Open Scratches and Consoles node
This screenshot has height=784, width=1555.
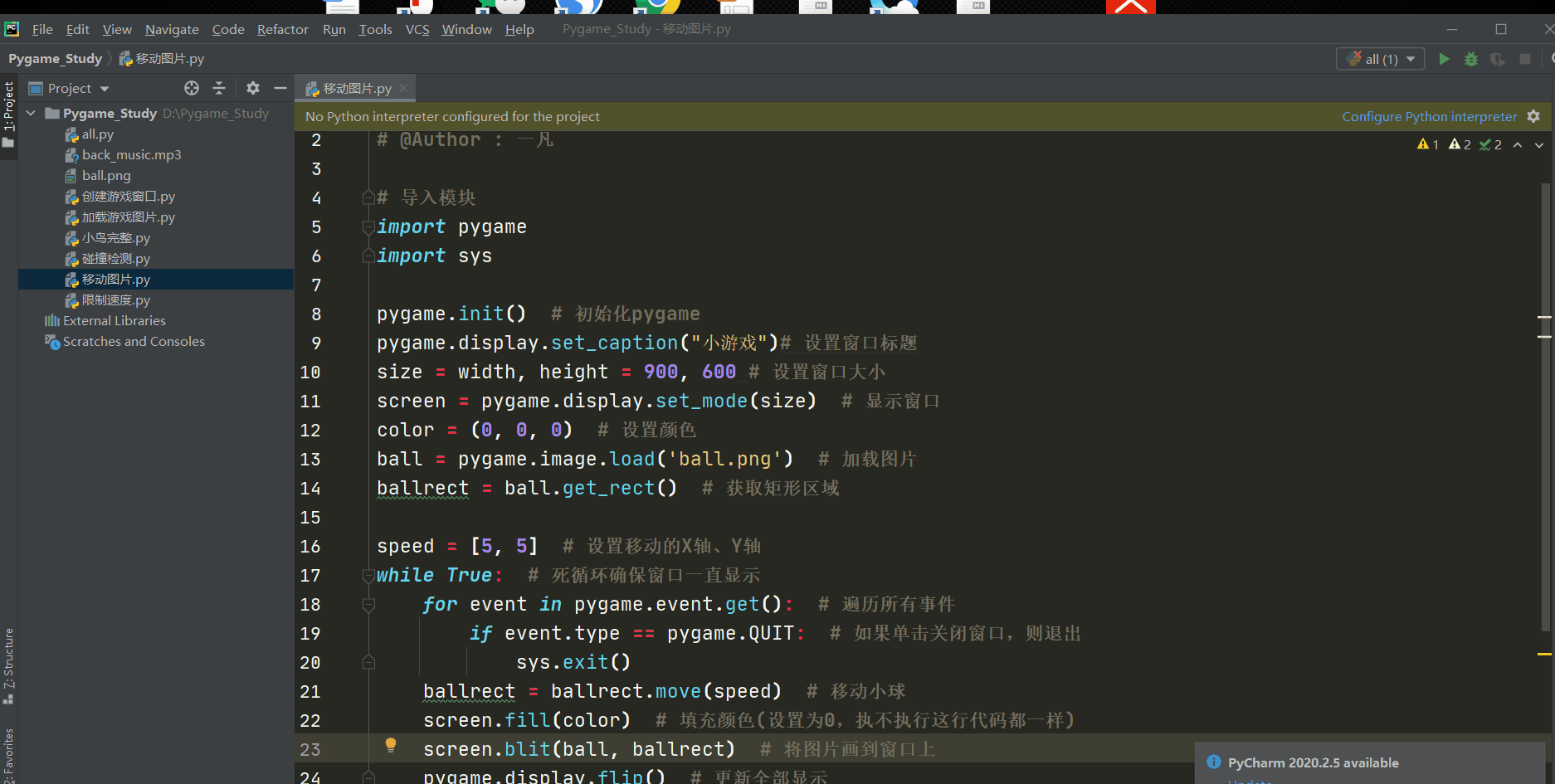[124, 341]
